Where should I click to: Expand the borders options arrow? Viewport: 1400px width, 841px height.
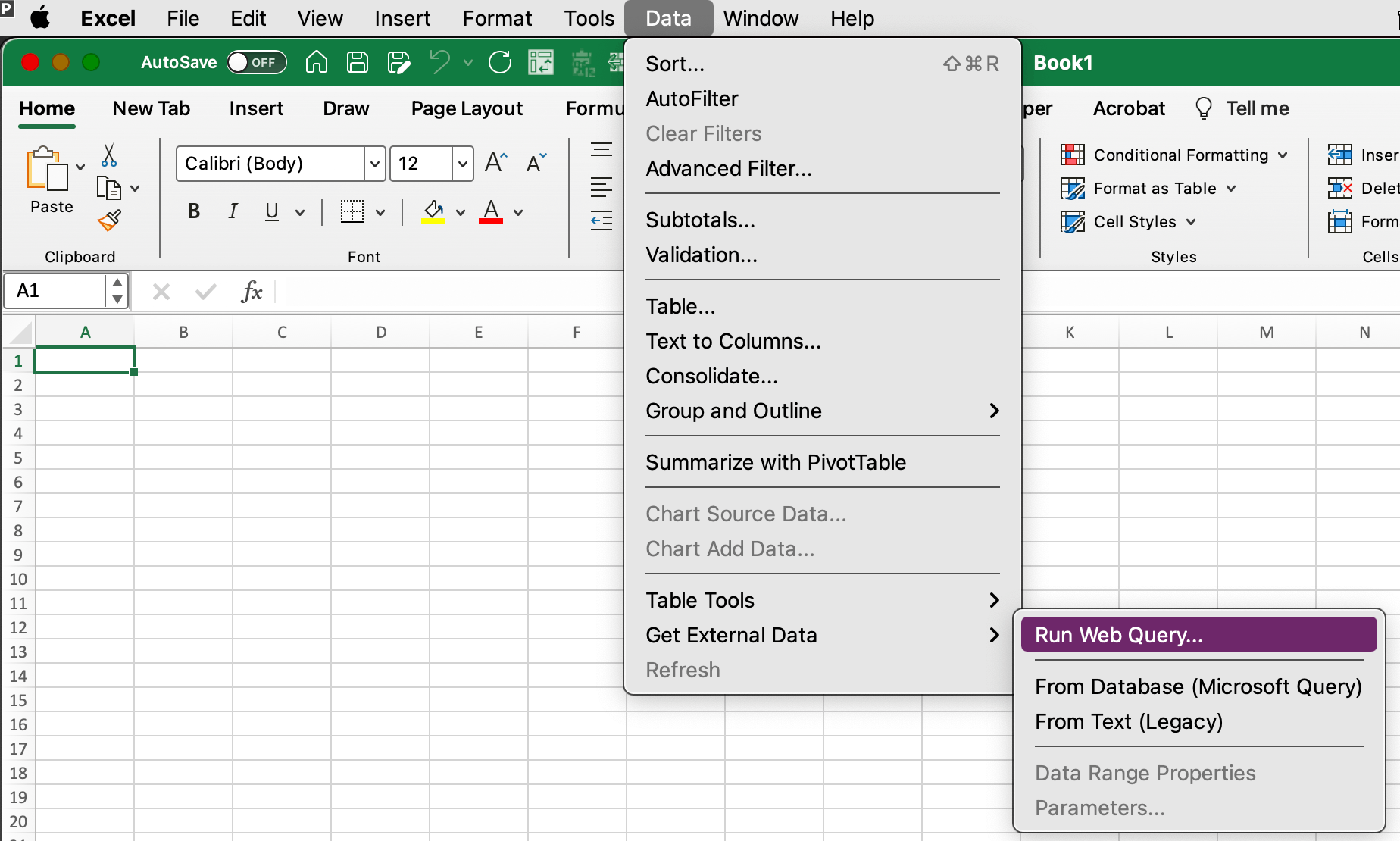coord(380,213)
